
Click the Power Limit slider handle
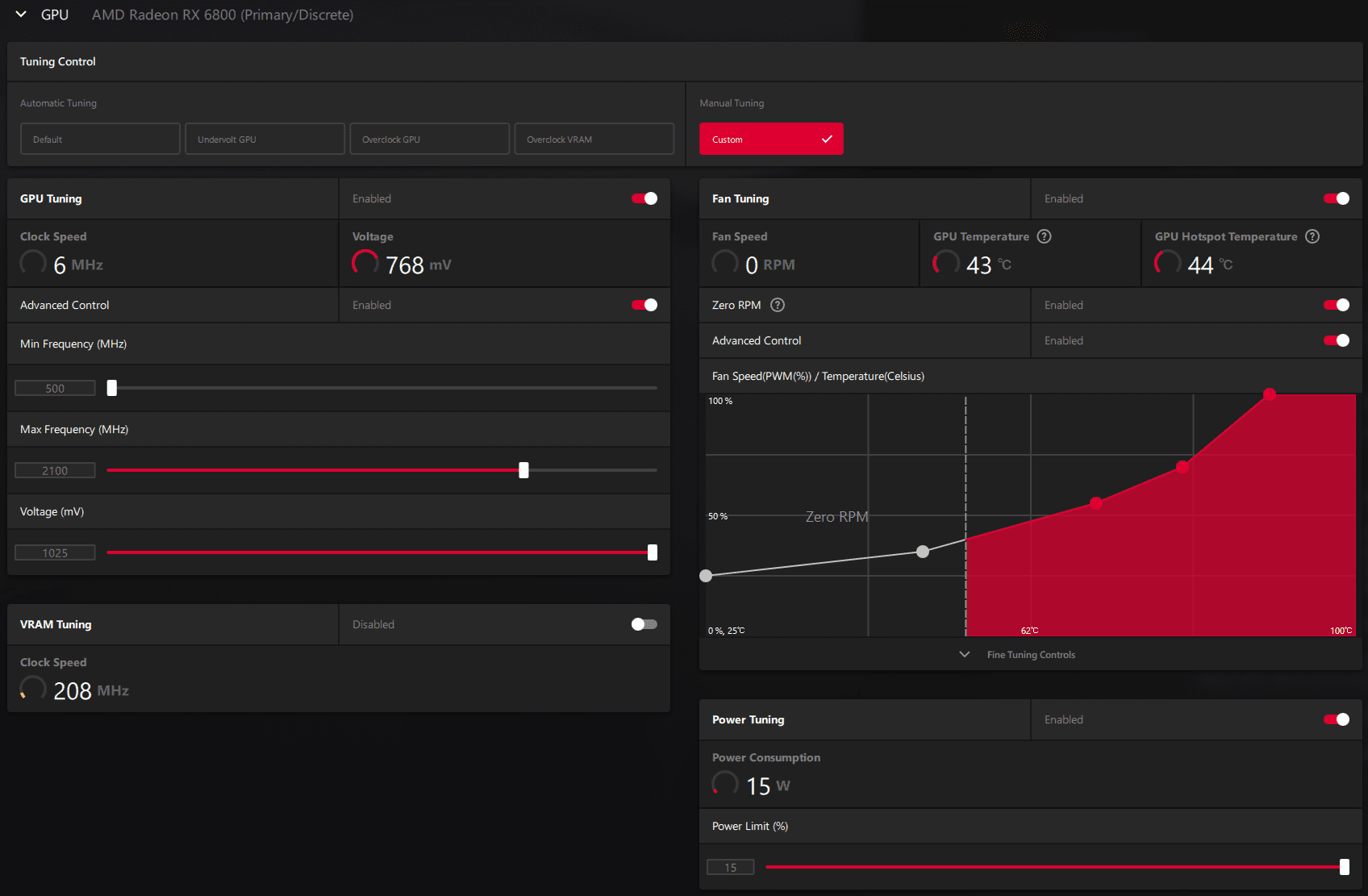pos(1345,867)
